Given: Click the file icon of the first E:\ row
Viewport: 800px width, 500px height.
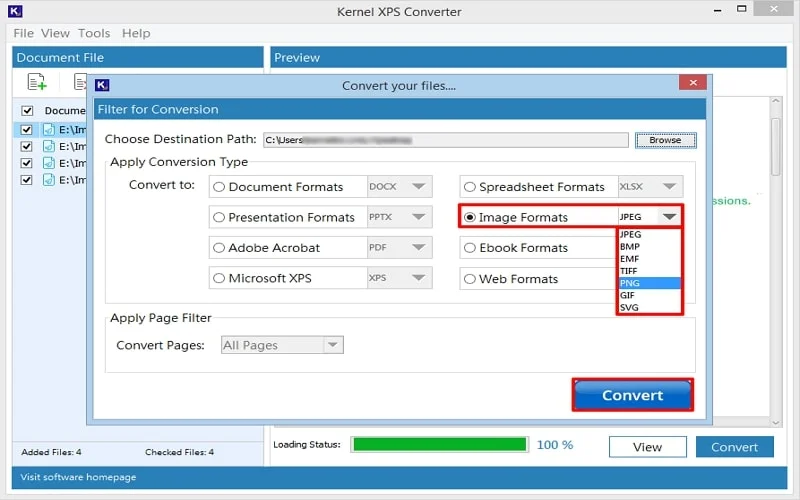Looking at the screenshot, I should (x=48, y=130).
